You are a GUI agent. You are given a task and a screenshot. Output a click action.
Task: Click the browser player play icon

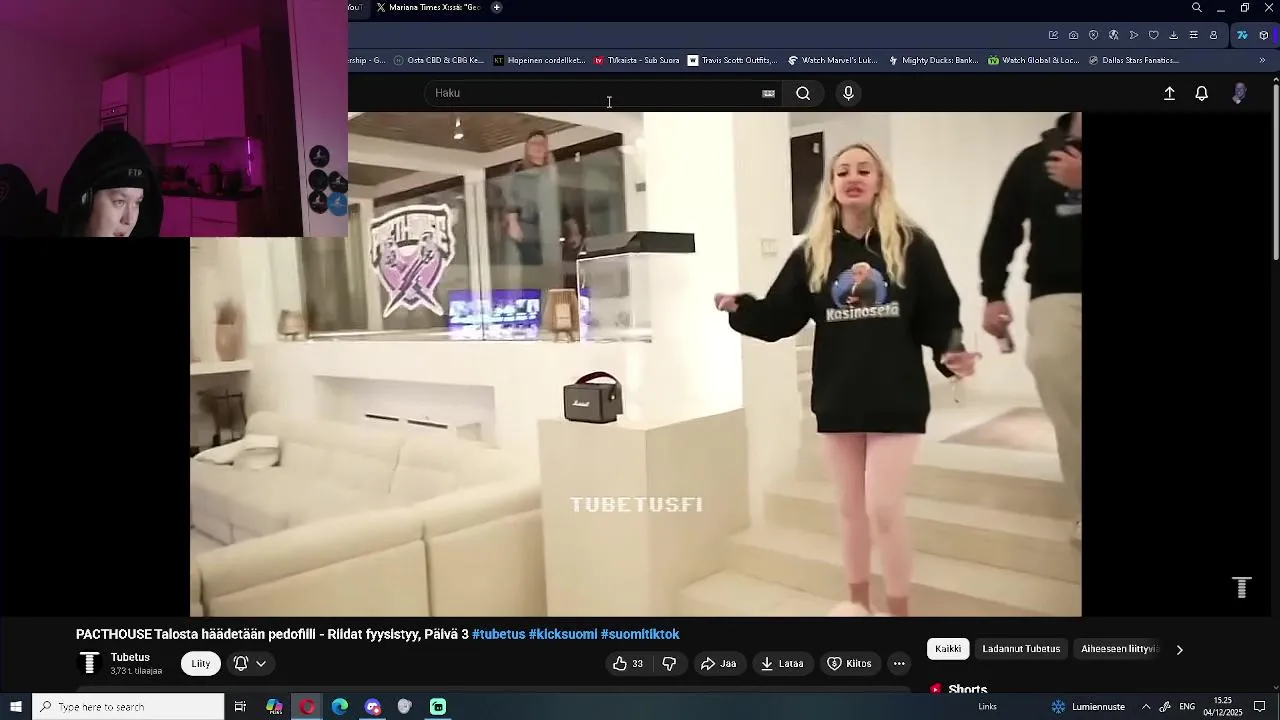coord(1133,35)
